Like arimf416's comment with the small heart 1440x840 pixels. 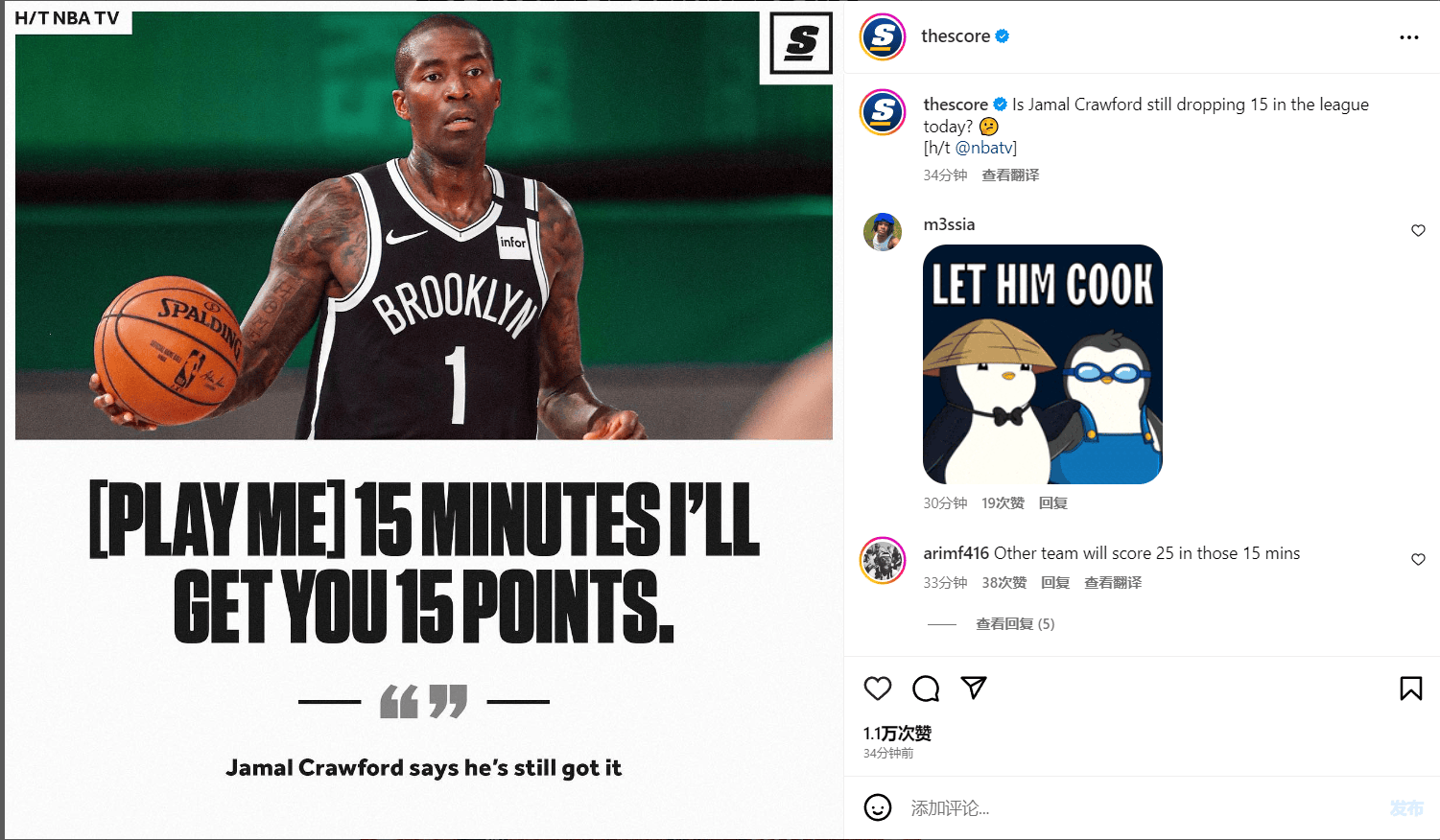tap(1418, 559)
